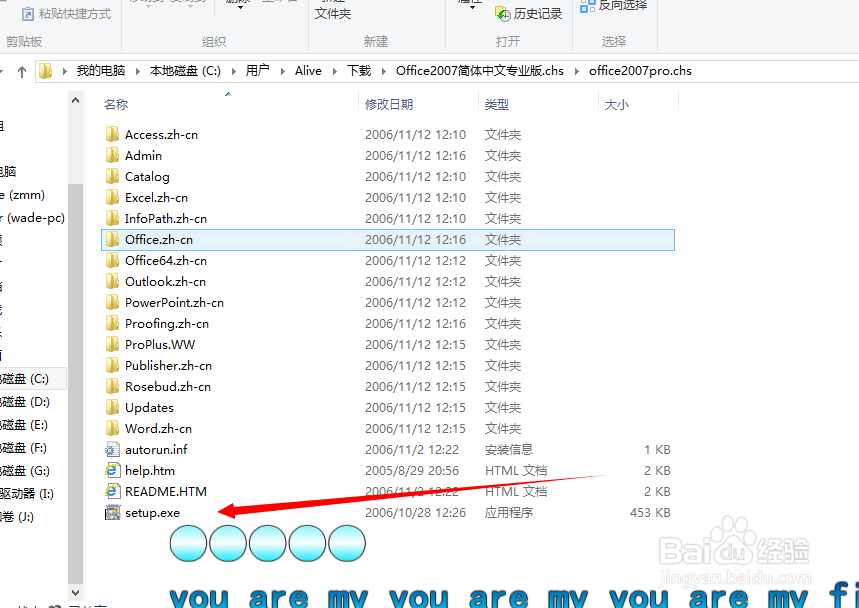Click the scrollbar down arrow
859x608 pixels.
tap(75, 590)
